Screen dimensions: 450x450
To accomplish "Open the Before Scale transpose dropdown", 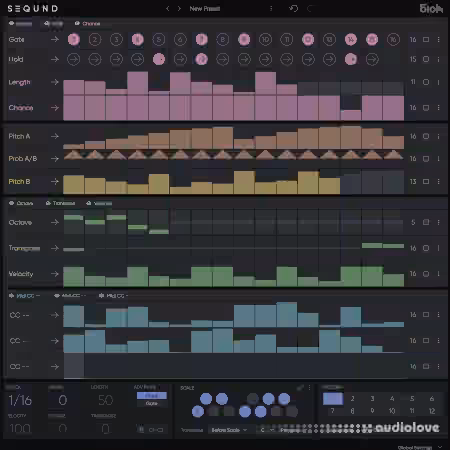I will [x=229, y=430].
